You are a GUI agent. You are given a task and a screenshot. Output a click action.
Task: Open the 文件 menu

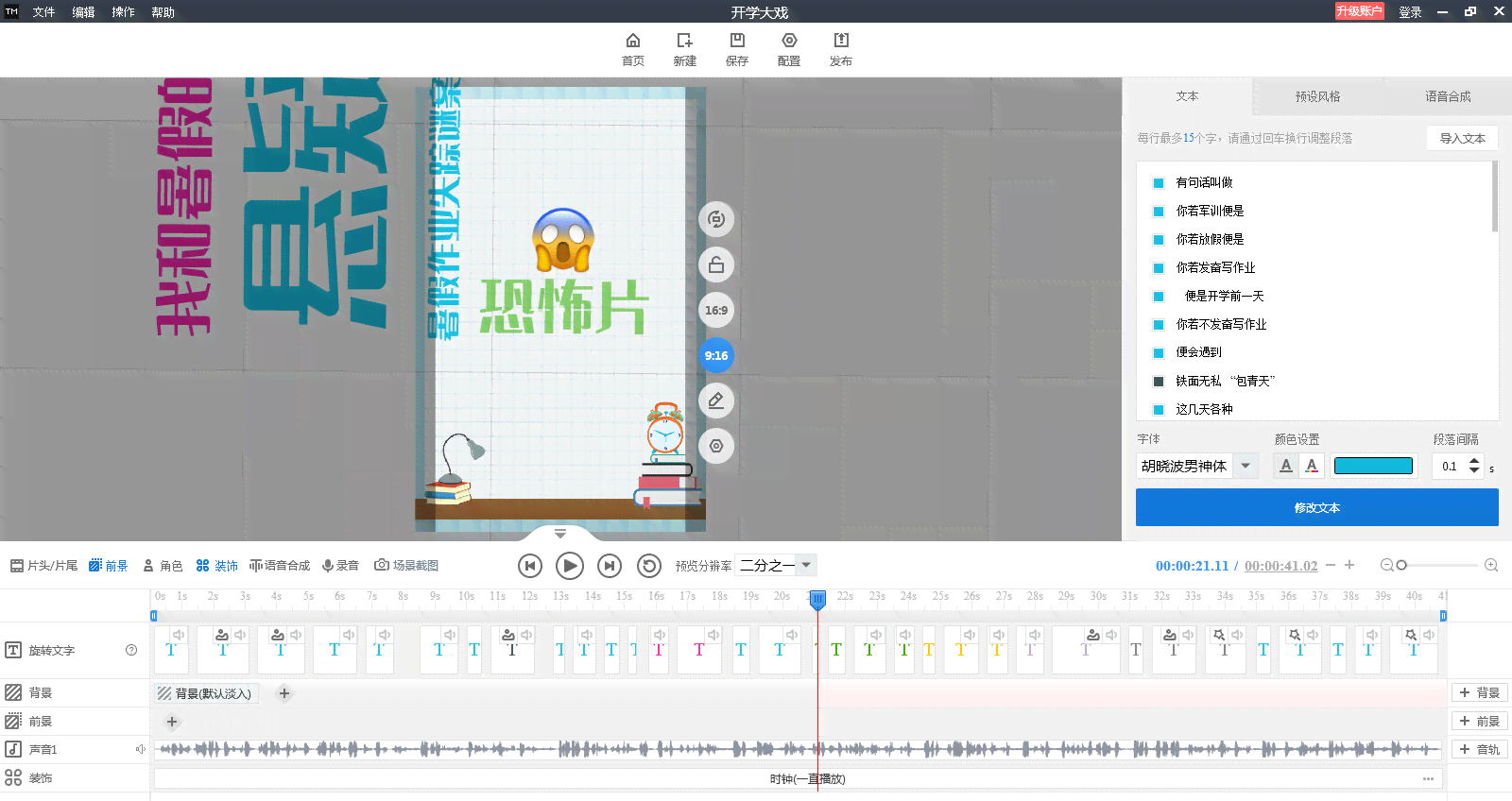pyautogui.click(x=43, y=12)
